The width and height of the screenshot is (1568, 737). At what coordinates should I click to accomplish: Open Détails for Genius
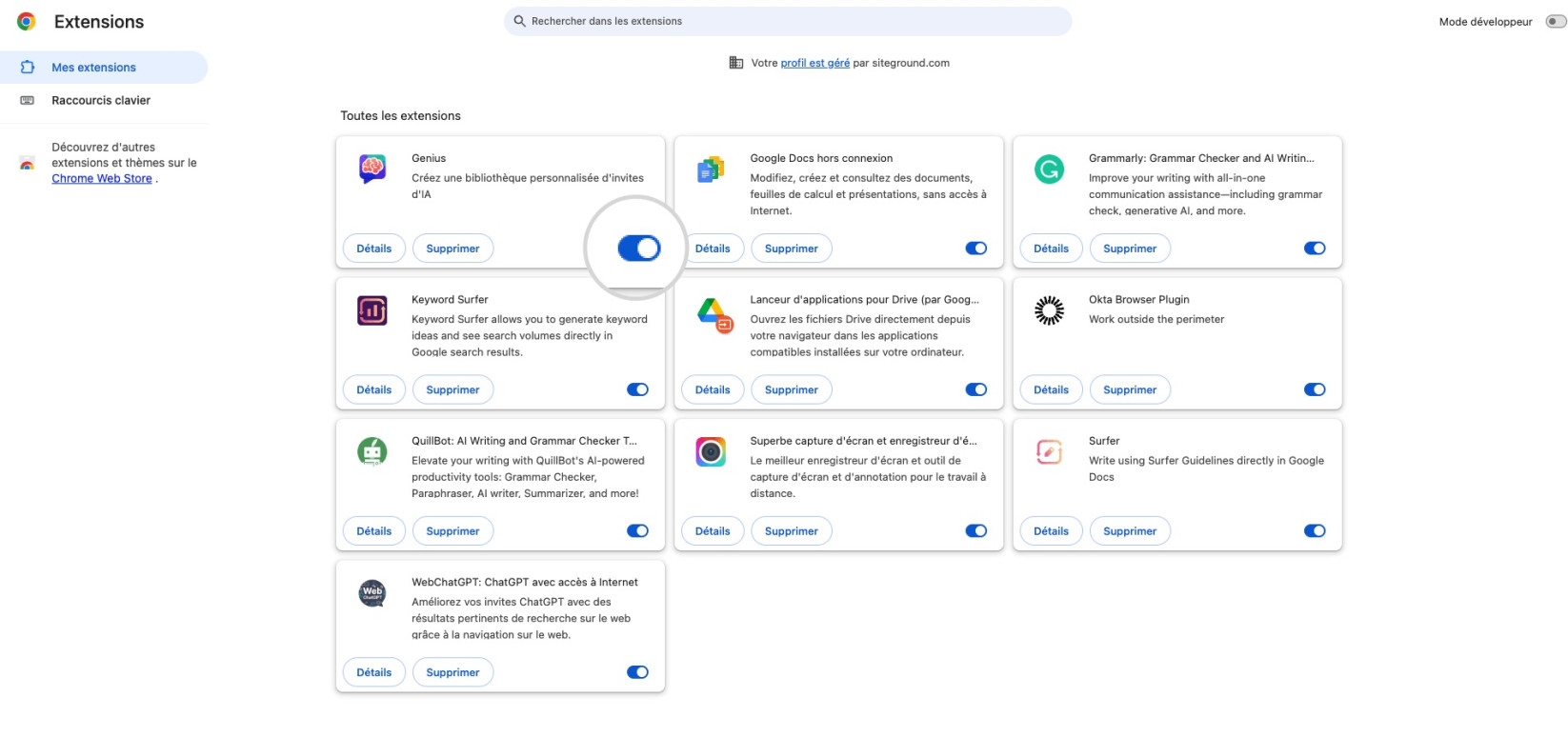click(374, 249)
